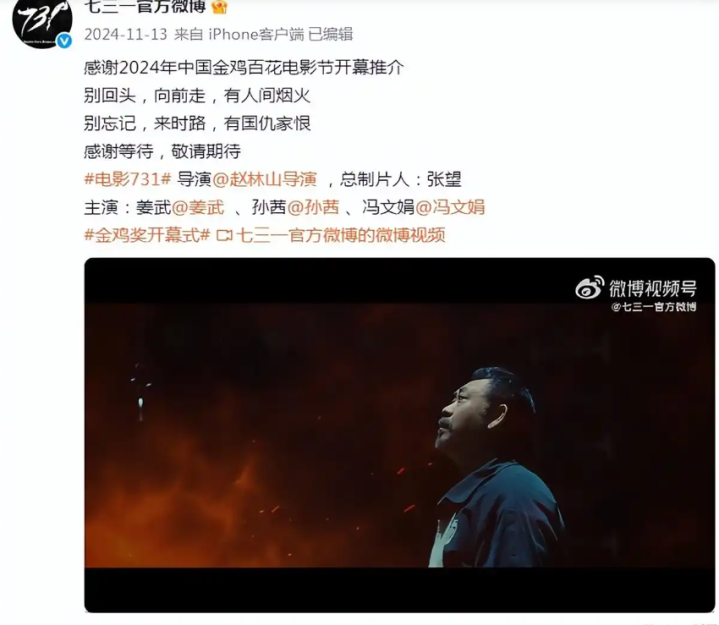Open the #电影731# hashtag
Viewport: 719px width, 625px height.
pyautogui.click(x=127, y=179)
